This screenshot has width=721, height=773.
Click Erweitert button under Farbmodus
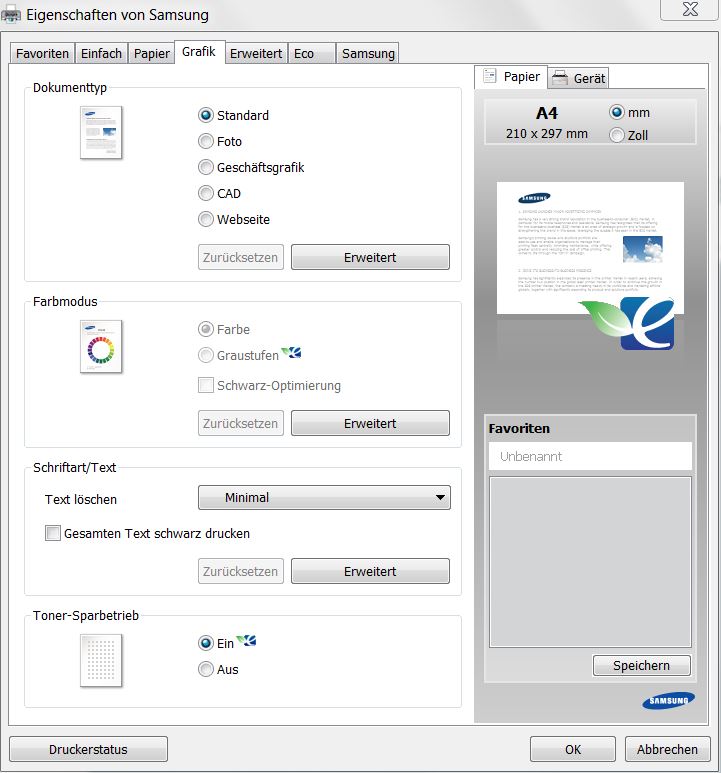(x=370, y=423)
